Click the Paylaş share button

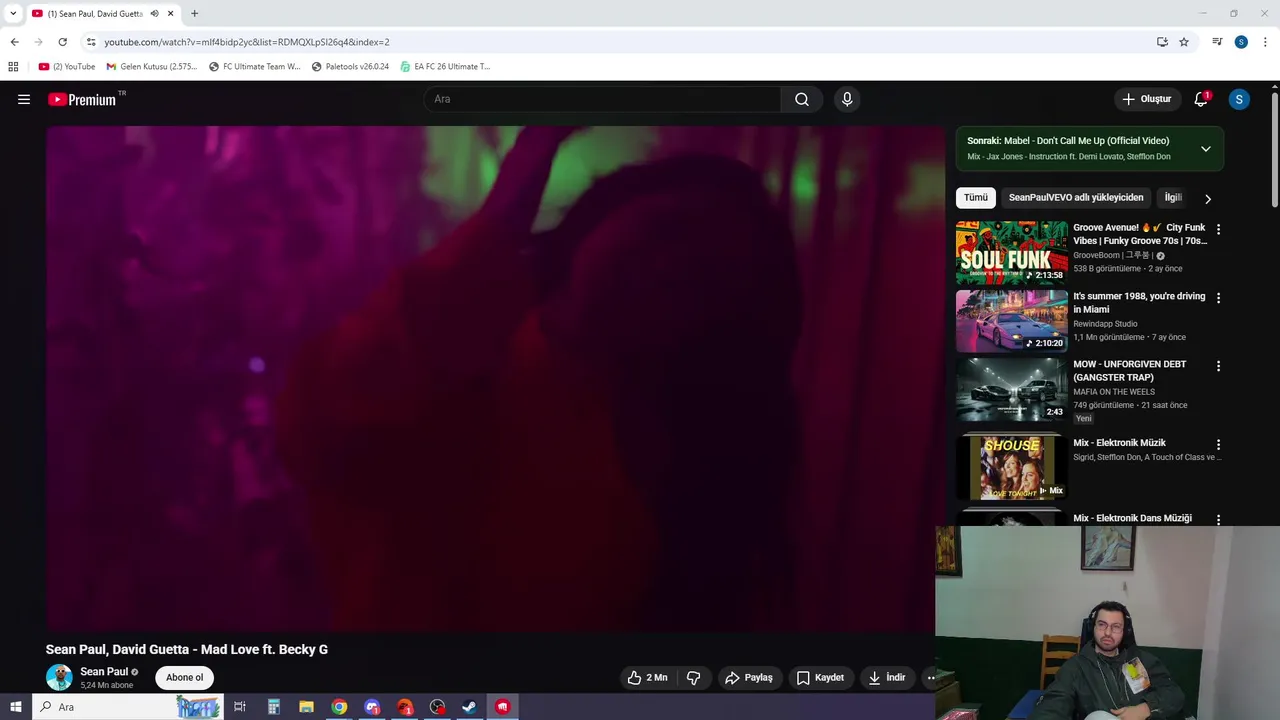click(749, 677)
